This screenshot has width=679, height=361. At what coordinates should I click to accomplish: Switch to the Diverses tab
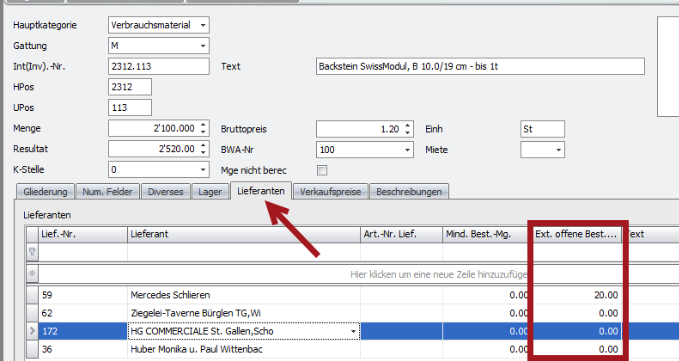165,192
